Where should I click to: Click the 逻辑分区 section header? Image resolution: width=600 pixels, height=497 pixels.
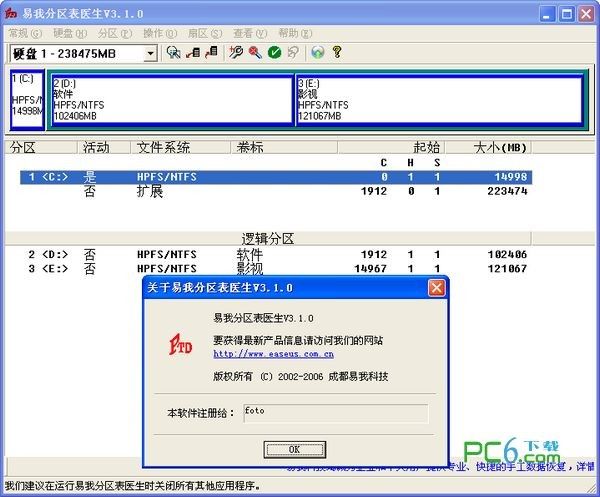click(267, 239)
